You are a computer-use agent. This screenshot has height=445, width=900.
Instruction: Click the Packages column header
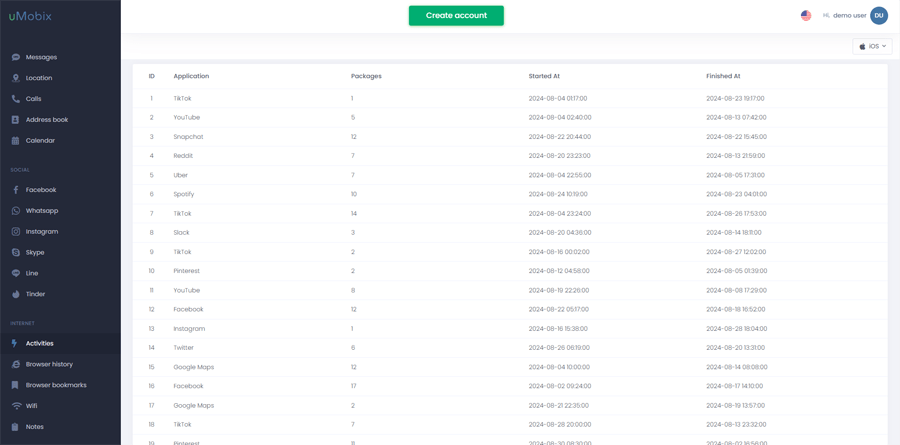(x=366, y=76)
